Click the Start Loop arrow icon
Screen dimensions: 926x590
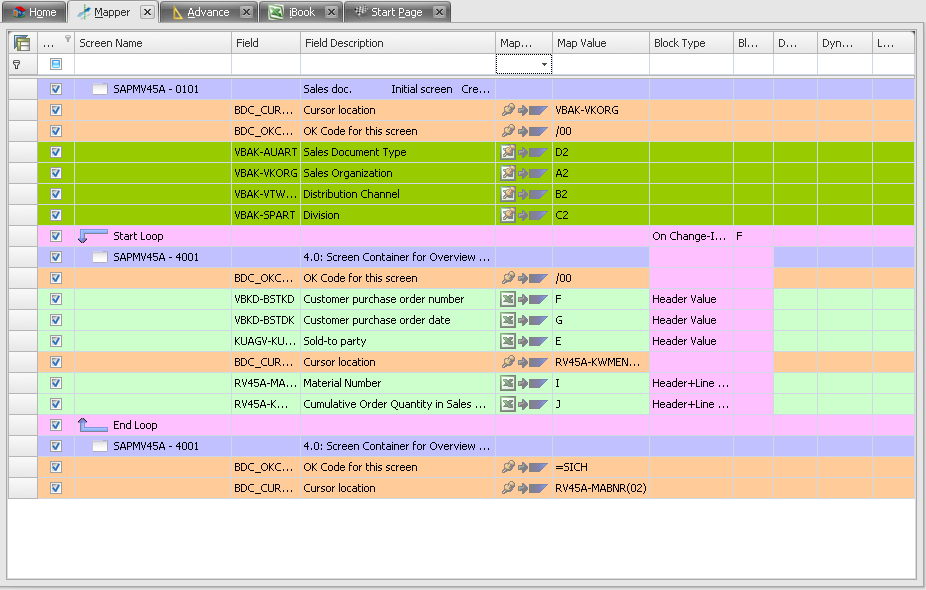pyautogui.click(x=92, y=236)
